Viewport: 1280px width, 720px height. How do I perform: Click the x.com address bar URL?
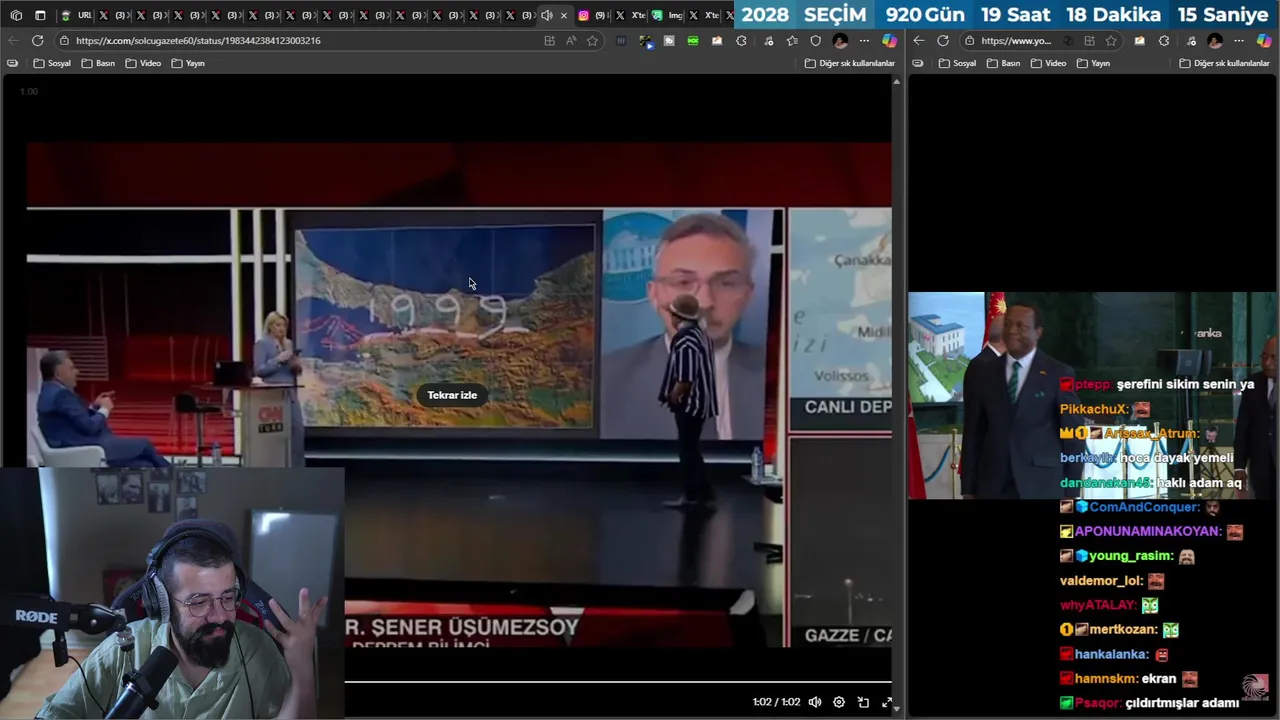tap(198, 41)
